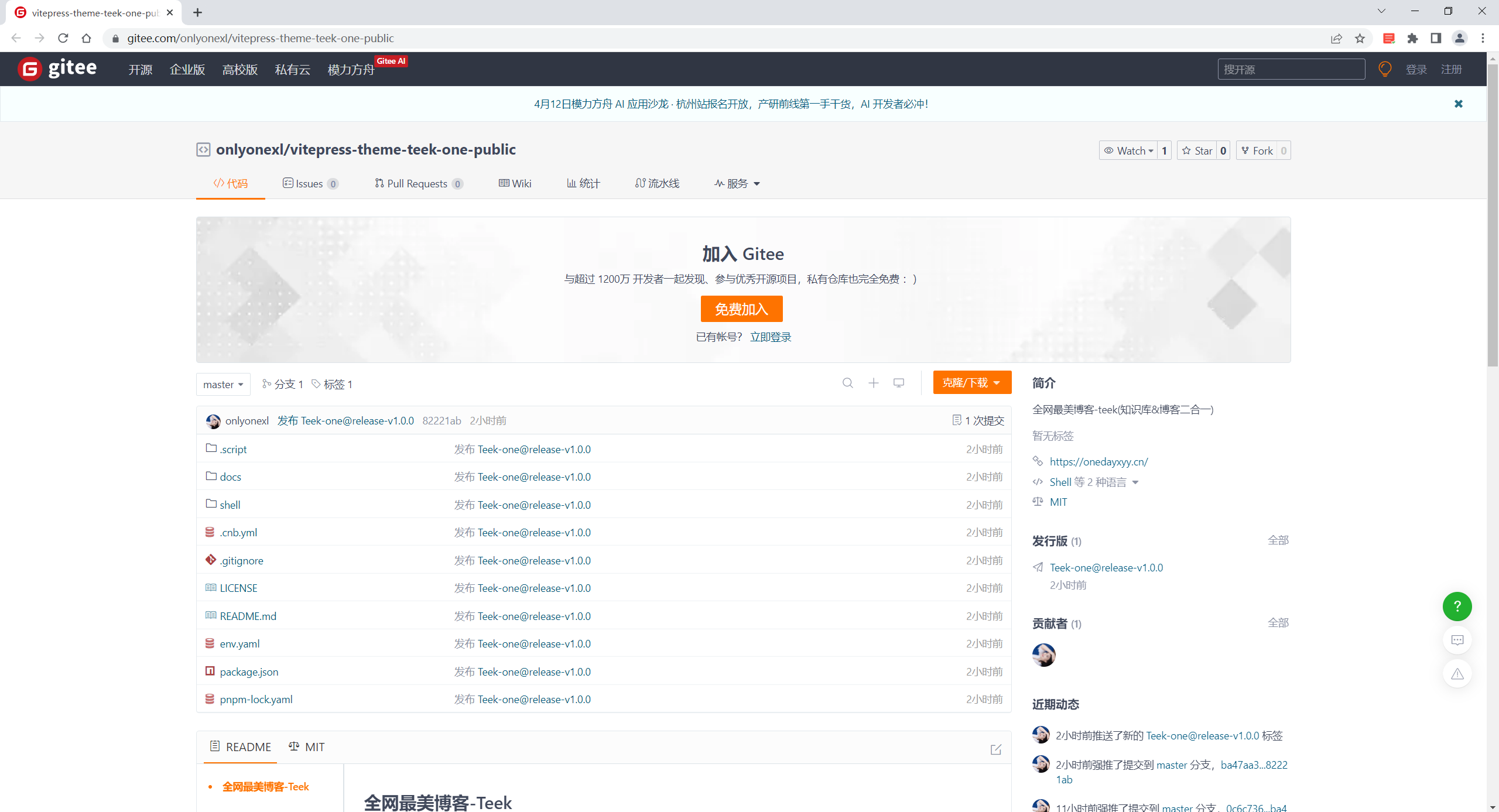Click the search icon above file list
This screenshot has height=812, width=1499.
(847, 383)
